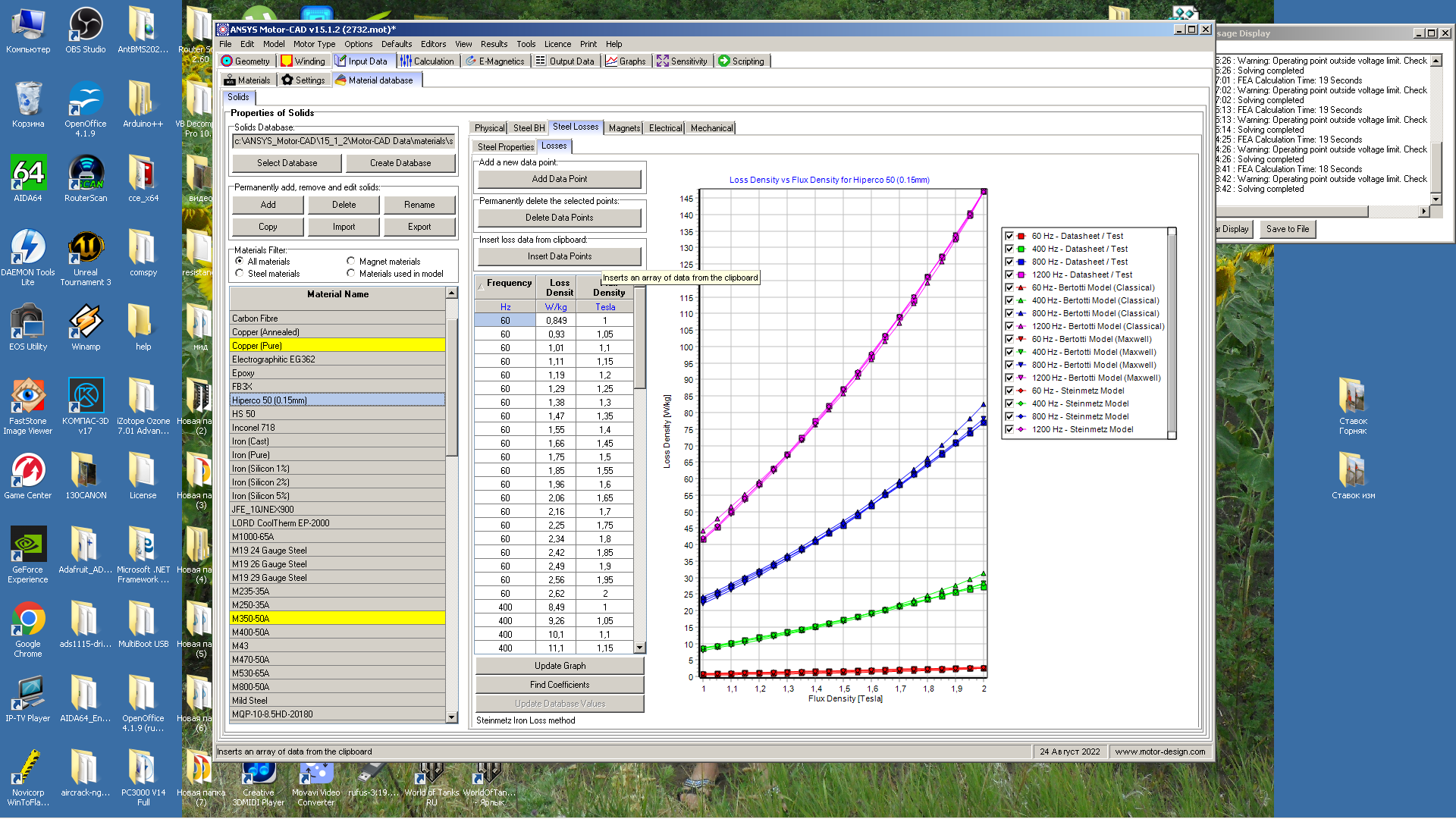Image resolution: width=1456 pixels, height=819 pixels.
Task: Toggle 800 Hz Bertotti Model (Classical) checkbox
Action: click(1009, 313)
